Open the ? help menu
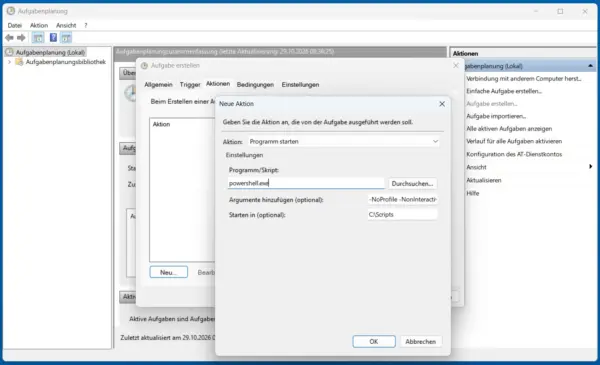600x365 pixels. (86, 25)
